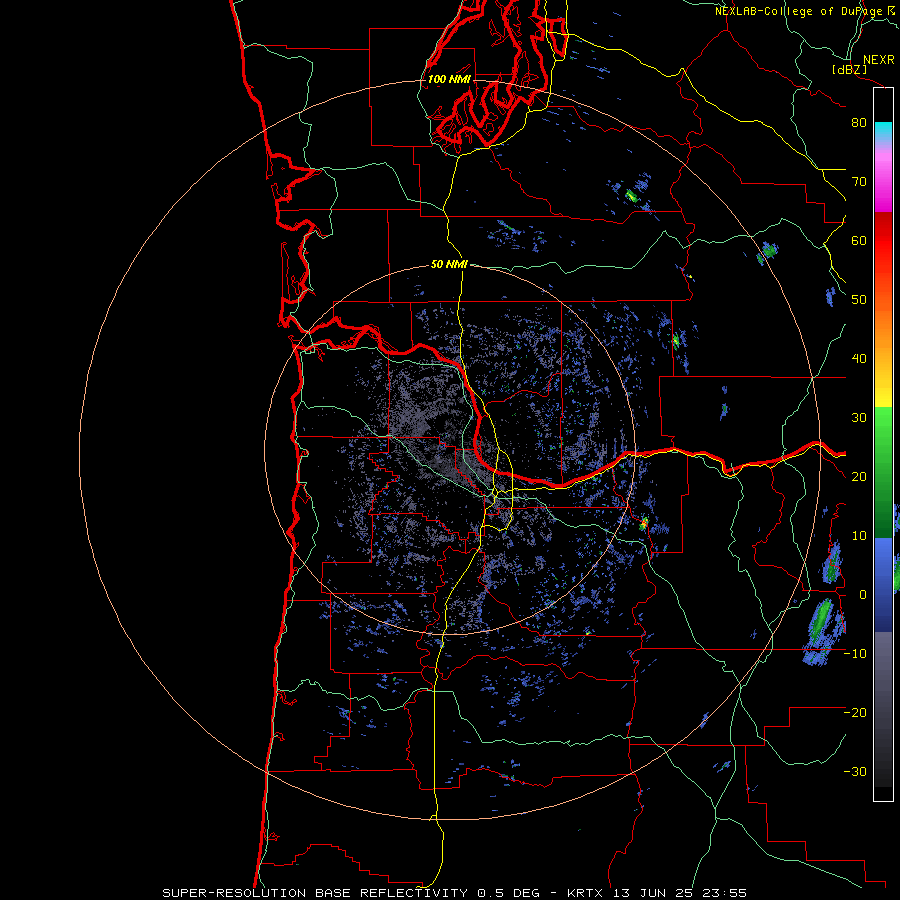Image resolution: width=900 pixels, height=900 pixels.
Task: Click the "NEXR" label above the scale
Action: tap(878, 60)
